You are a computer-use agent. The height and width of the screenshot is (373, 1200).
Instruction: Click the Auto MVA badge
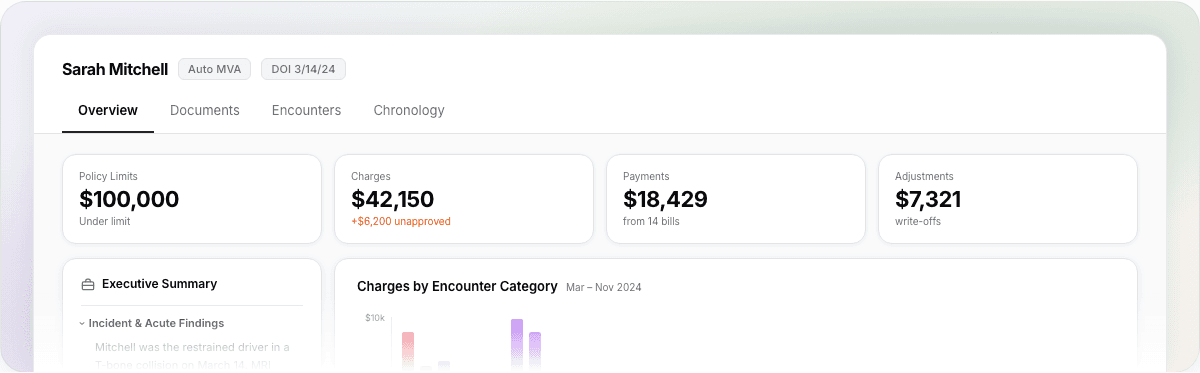point(215,69)
